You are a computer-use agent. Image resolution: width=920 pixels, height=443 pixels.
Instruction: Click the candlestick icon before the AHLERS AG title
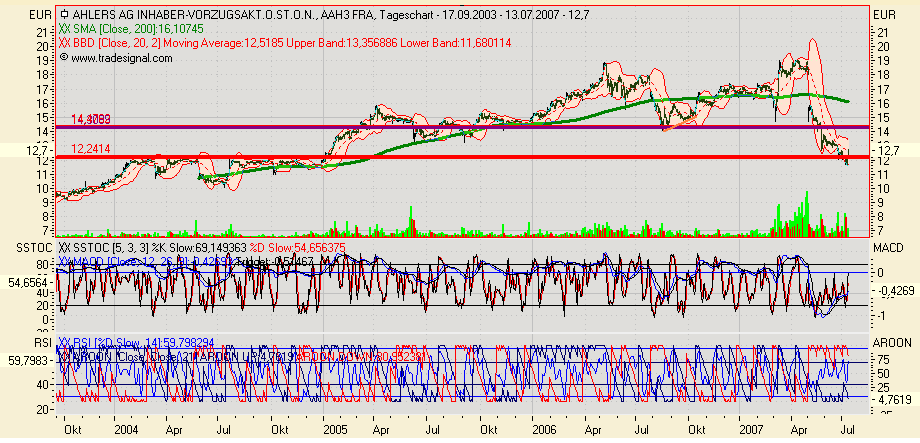tap(64, 15)
